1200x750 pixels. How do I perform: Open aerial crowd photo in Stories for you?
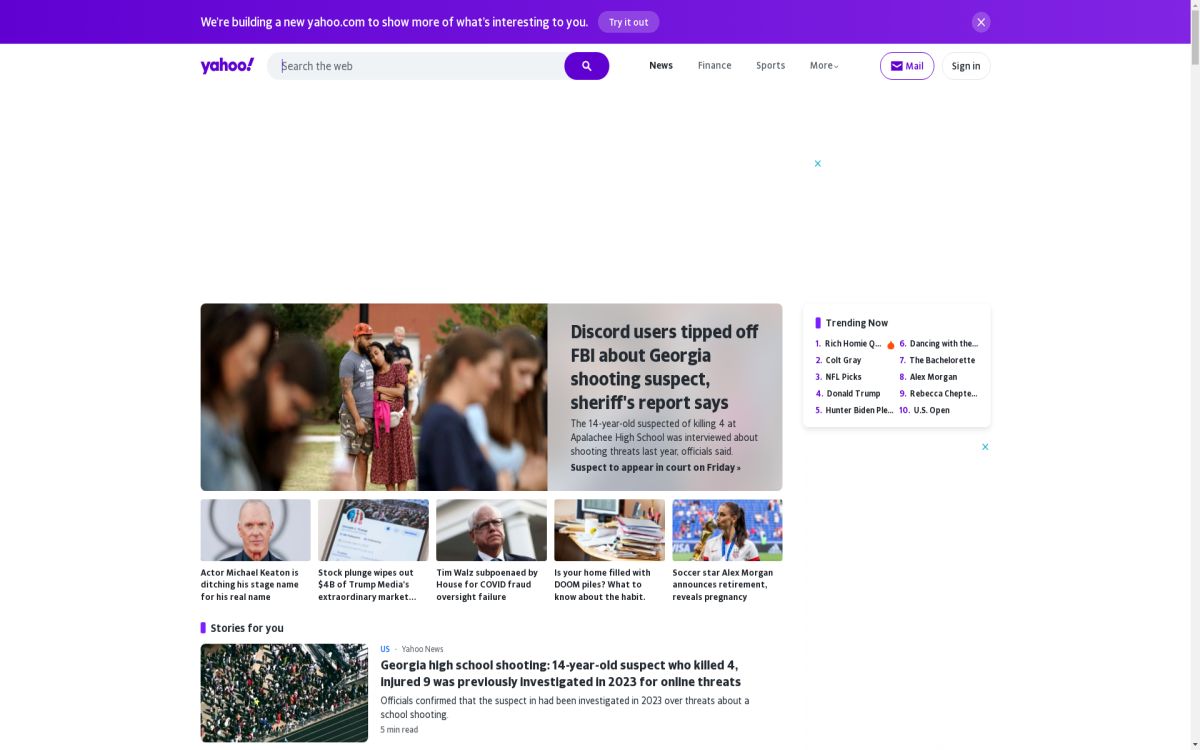tap(284, 693)
